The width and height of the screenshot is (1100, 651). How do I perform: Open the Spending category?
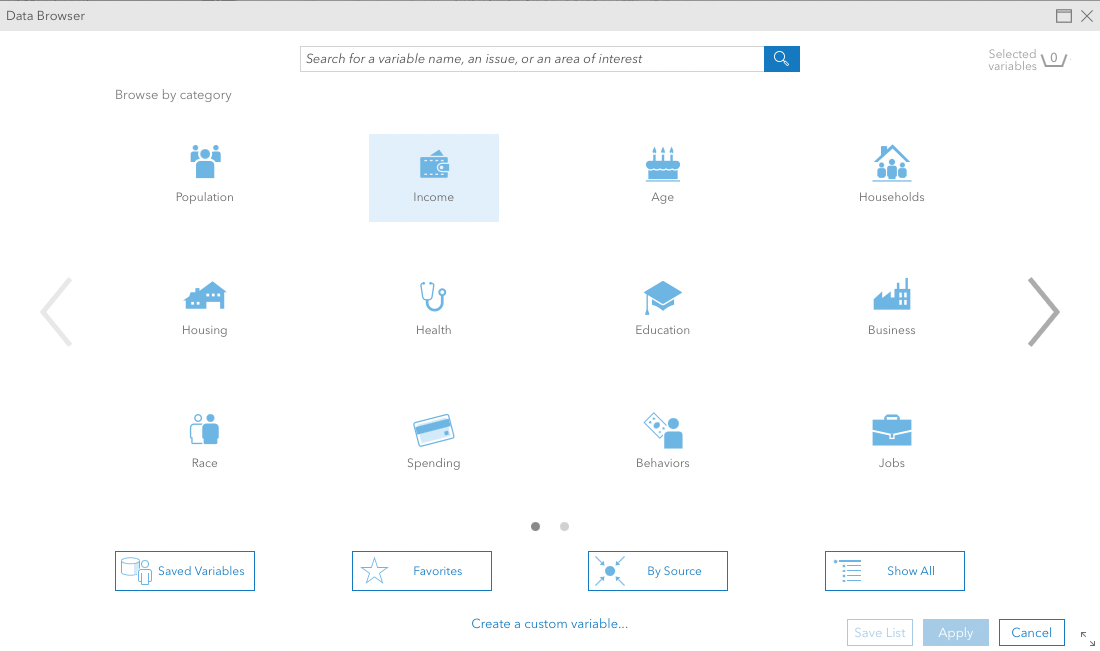434,443
